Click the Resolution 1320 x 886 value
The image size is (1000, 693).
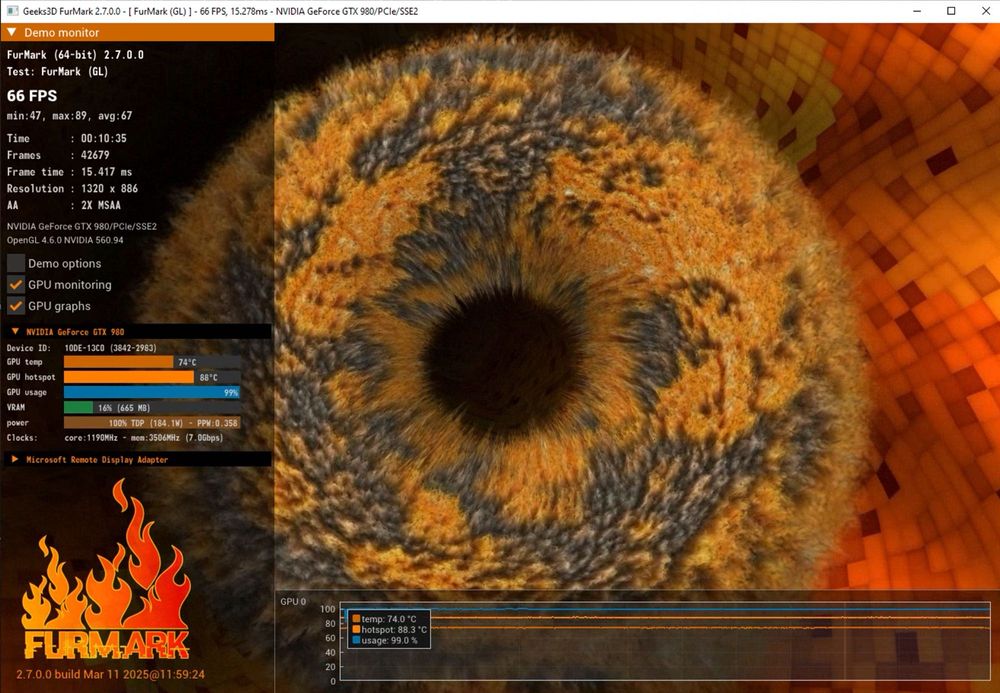109,188
